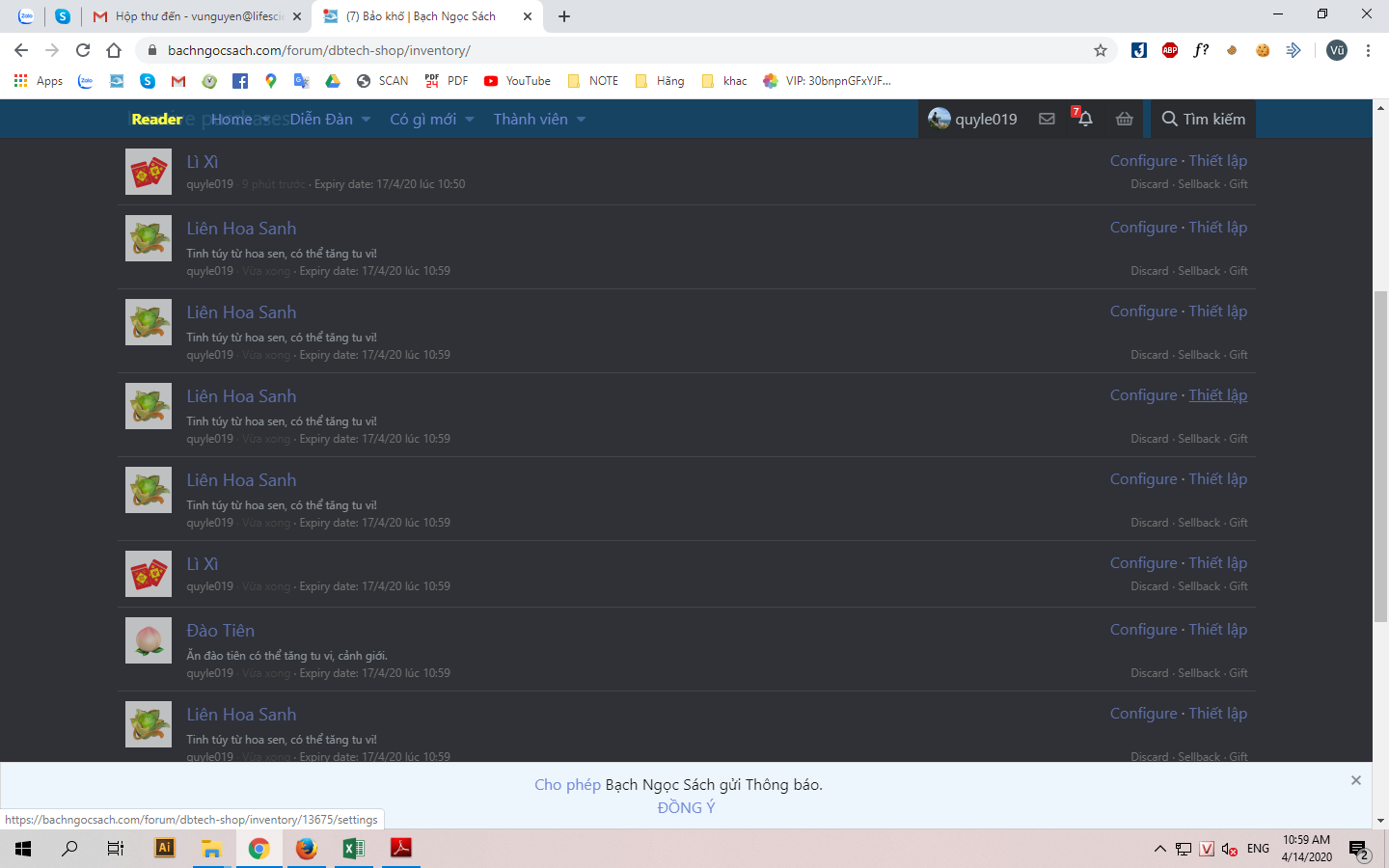Click Configure for the Đào Tiên item
1389x868 pixels.
tap(1143, 630)
